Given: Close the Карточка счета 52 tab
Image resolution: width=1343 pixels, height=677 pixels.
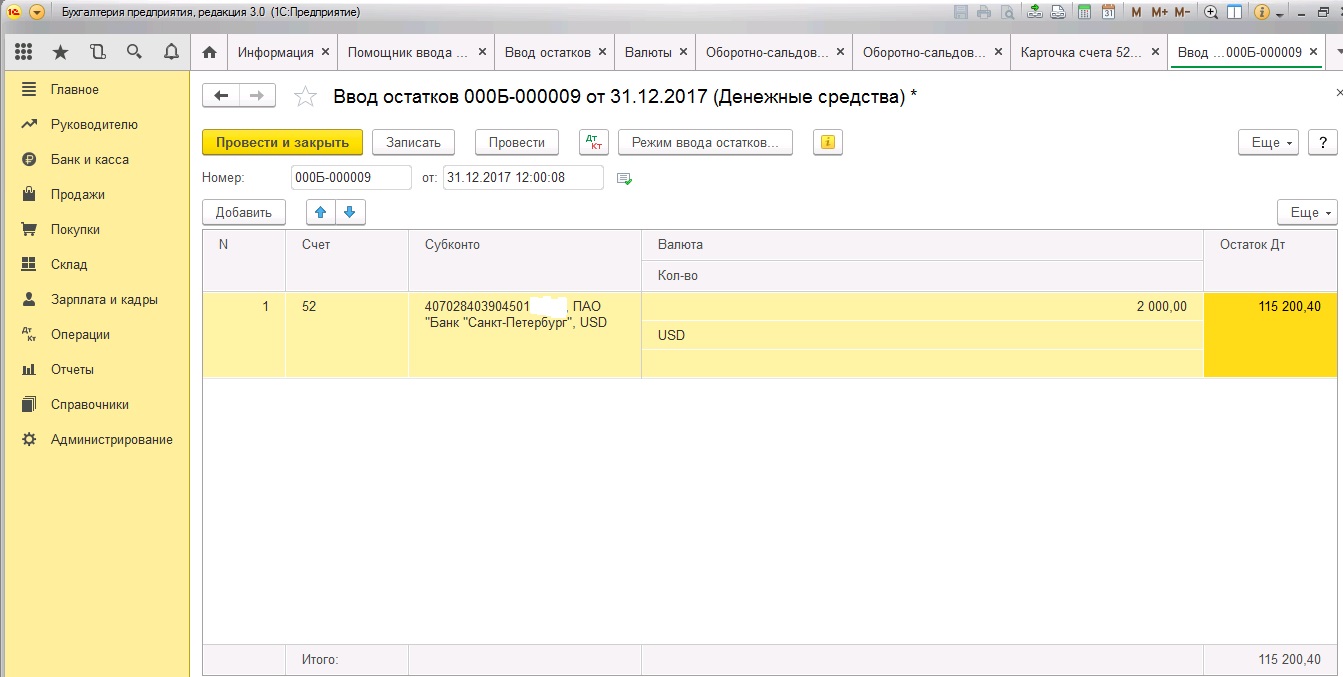Looking at the screenshot, I should pyautogui.click(x=1155, y=52).
